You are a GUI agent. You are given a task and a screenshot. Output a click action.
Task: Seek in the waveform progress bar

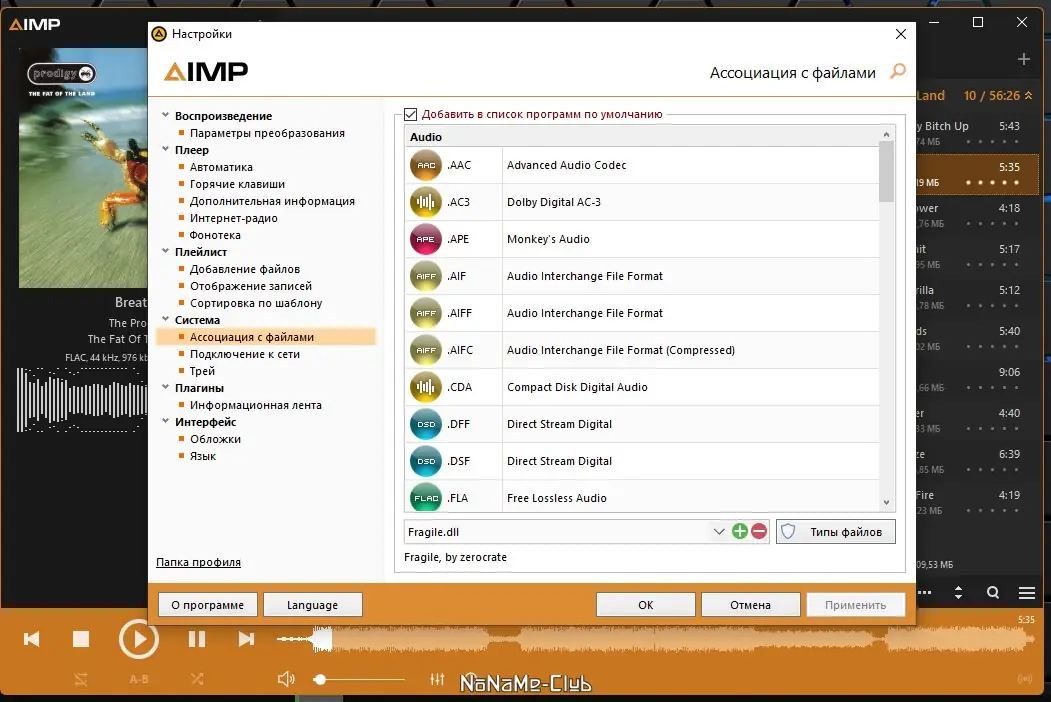(x=654, y=640)
